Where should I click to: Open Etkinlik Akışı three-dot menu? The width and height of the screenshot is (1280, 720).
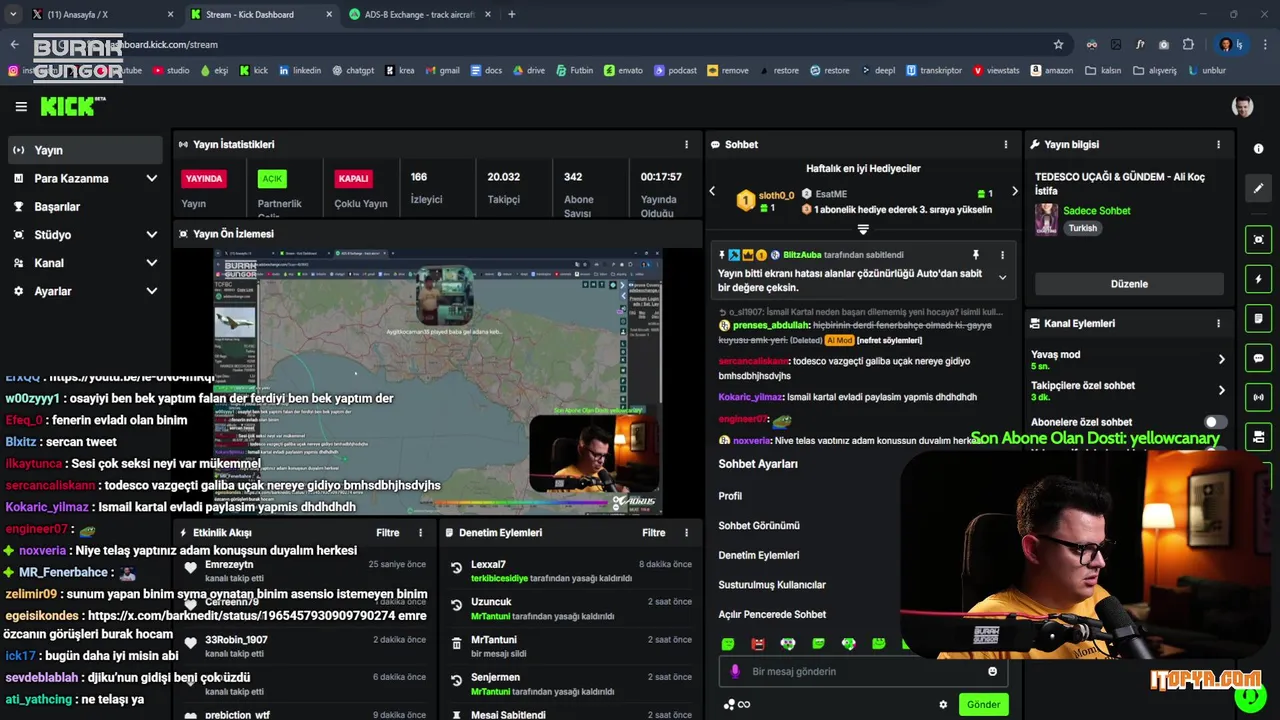[420, 533]
